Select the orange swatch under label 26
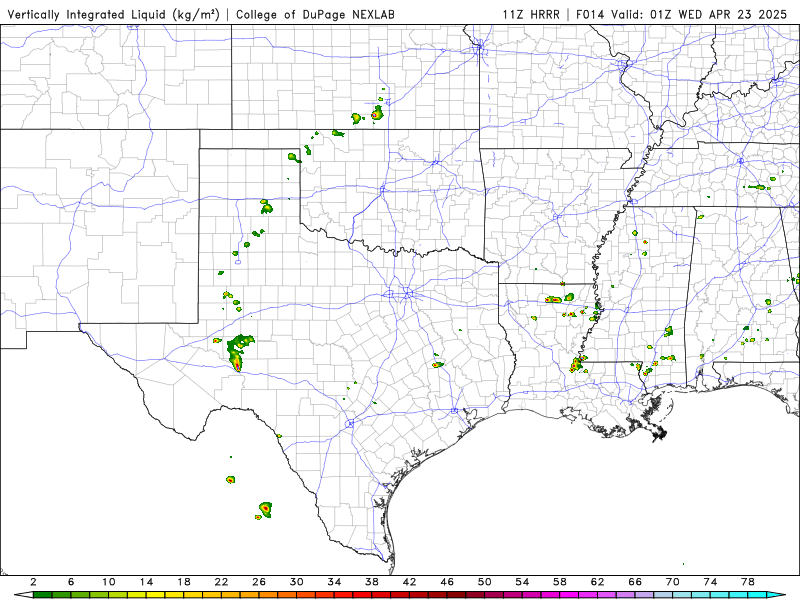This screenshot has width=800, height=600. (x=268, y=595)
